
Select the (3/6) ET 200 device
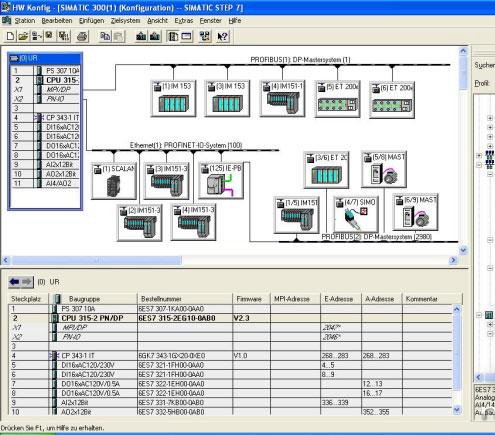tap(326, 170)
